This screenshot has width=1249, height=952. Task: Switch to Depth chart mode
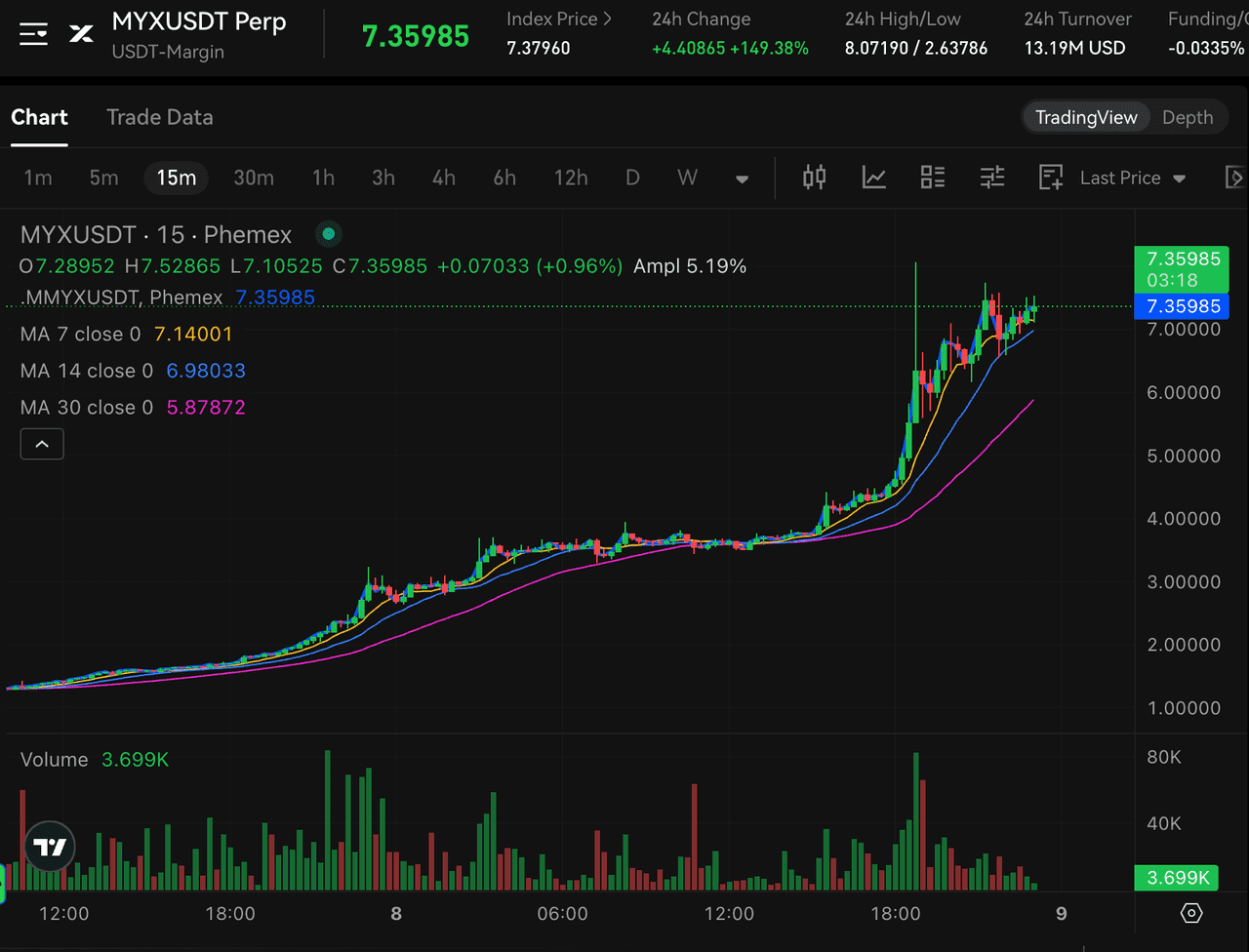[x=1188, y=117]
